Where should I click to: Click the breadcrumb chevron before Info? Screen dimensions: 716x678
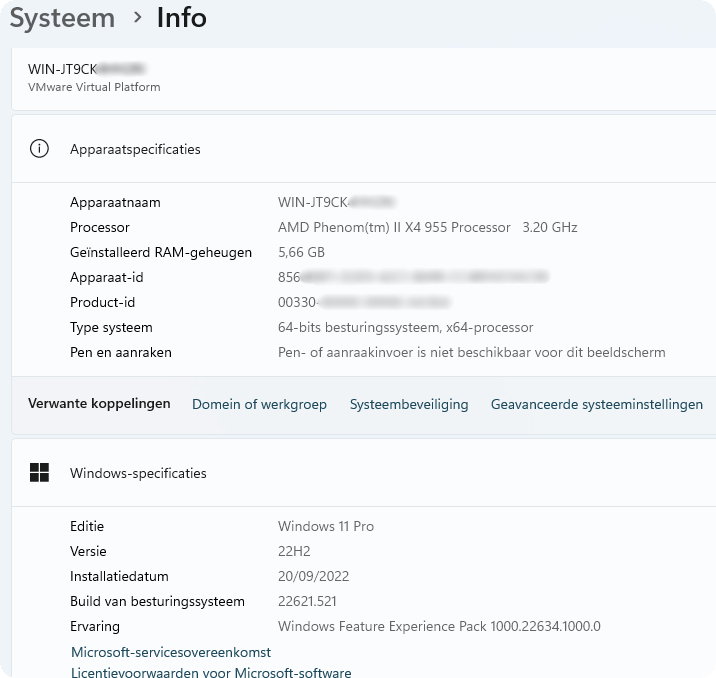(x=136, y=17)
